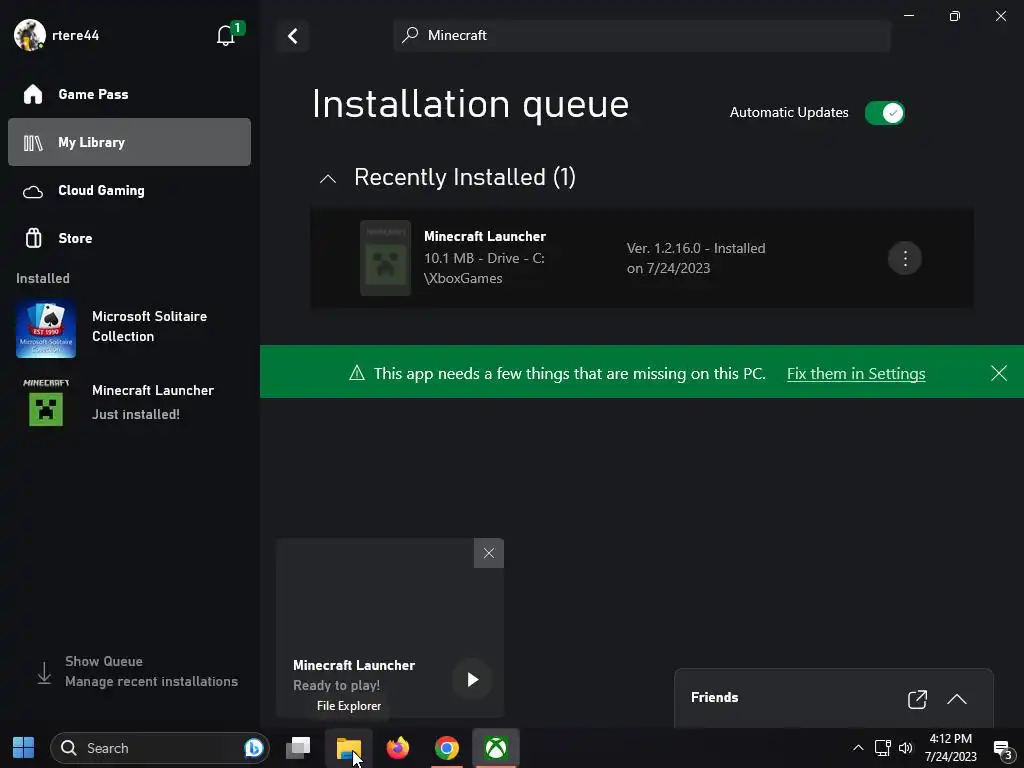Click the rtere44 profile avatar
The height and width of the screenshot is (768, 1024).
click(x=29, y=35)
